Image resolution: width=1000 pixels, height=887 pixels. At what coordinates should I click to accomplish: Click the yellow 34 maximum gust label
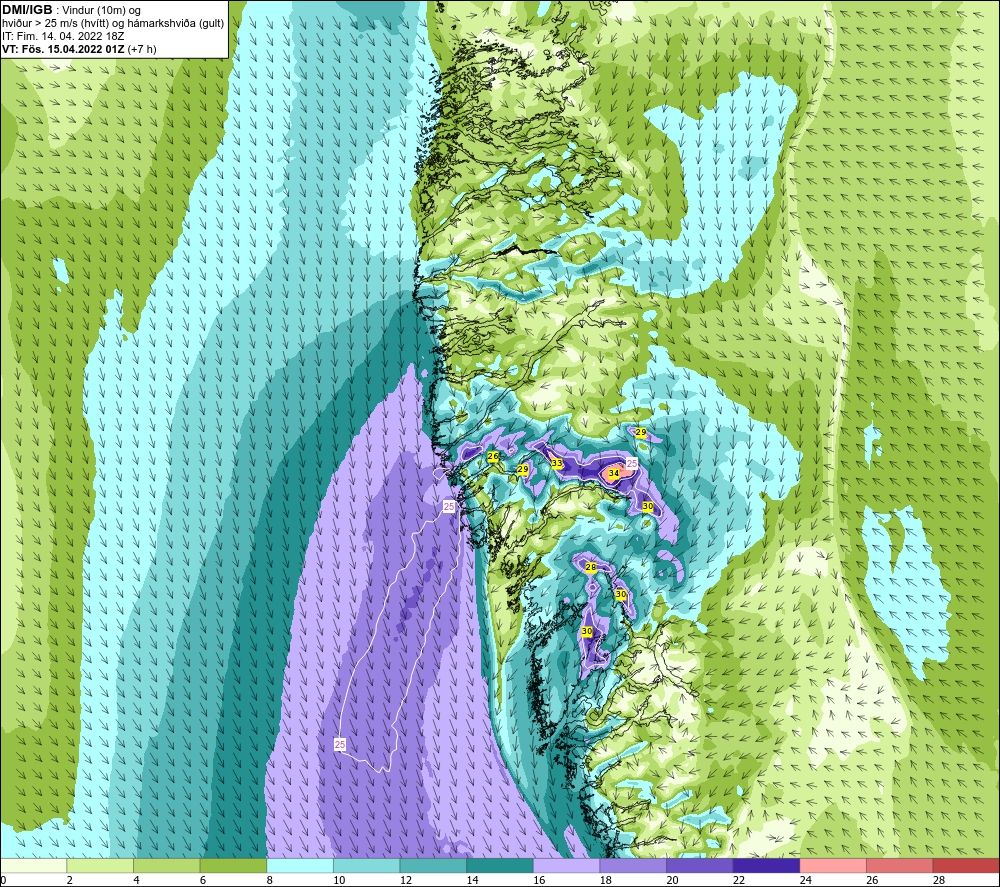pyautogui.click(x=614, y=473)
